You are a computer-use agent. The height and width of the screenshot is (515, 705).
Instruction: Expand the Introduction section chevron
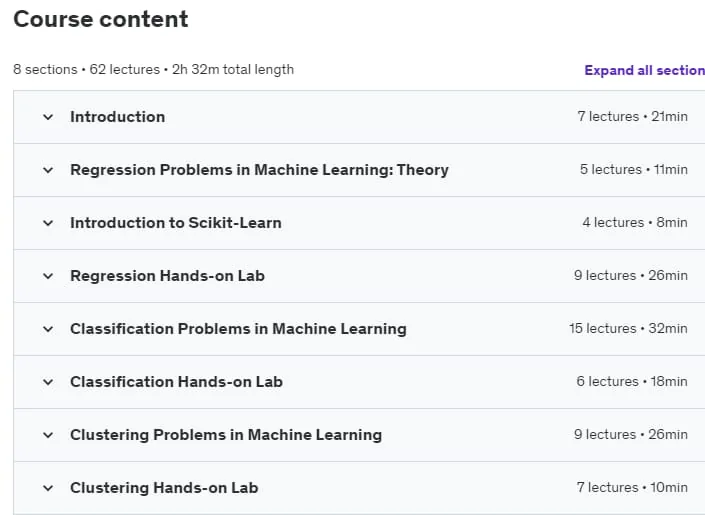[x=48, y=117]
